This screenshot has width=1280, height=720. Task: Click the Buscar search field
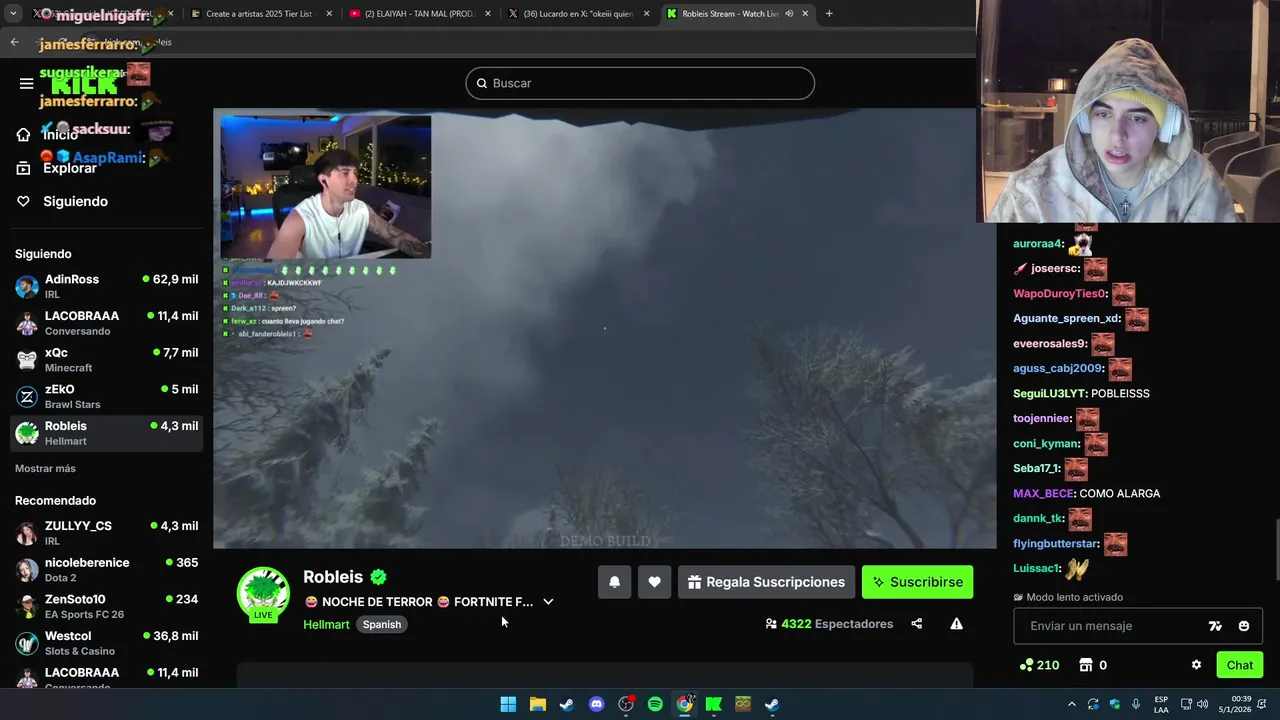tap(640, 83)
